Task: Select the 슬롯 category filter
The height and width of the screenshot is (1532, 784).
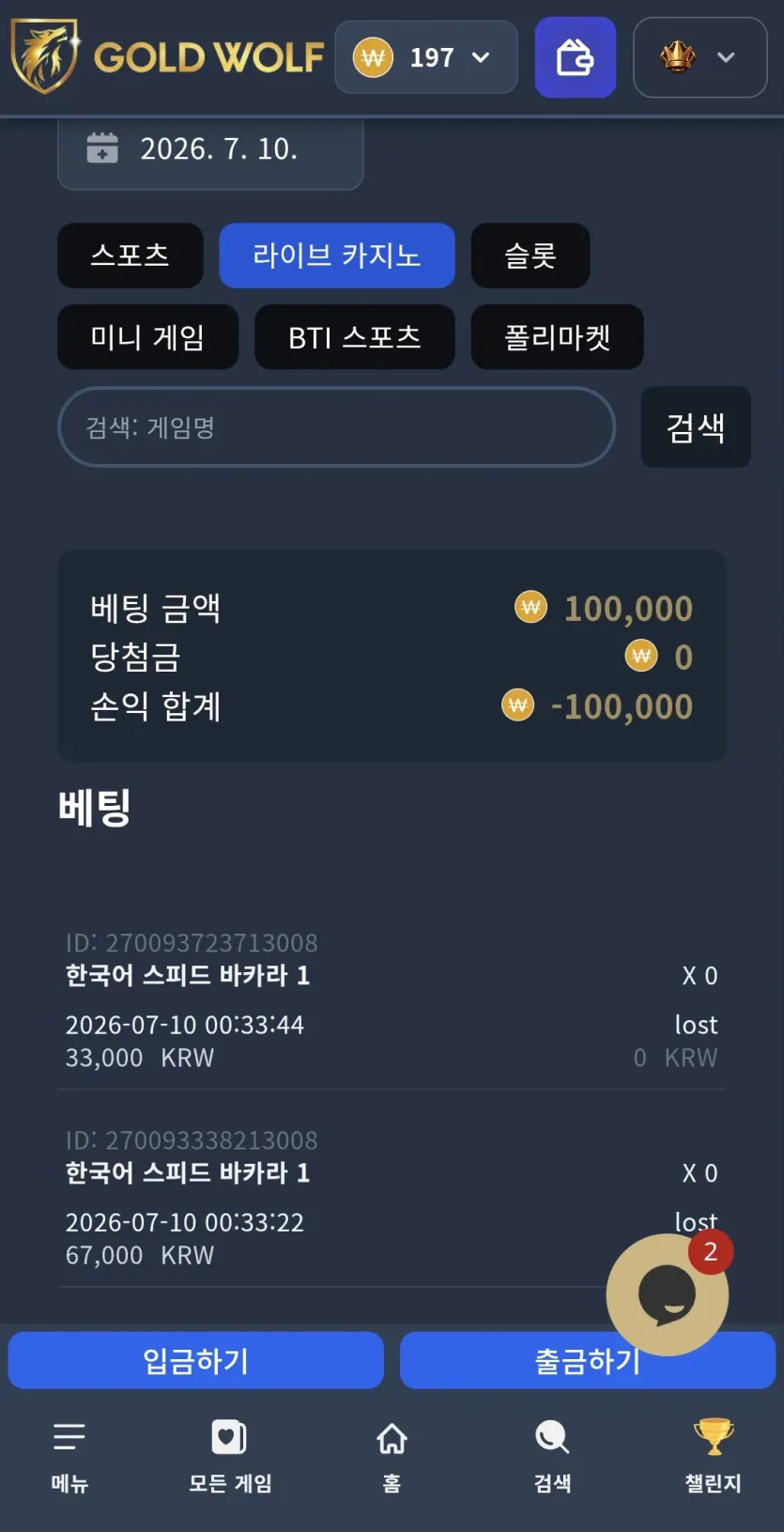Action: pyautogui.click(x=530, y=255)
